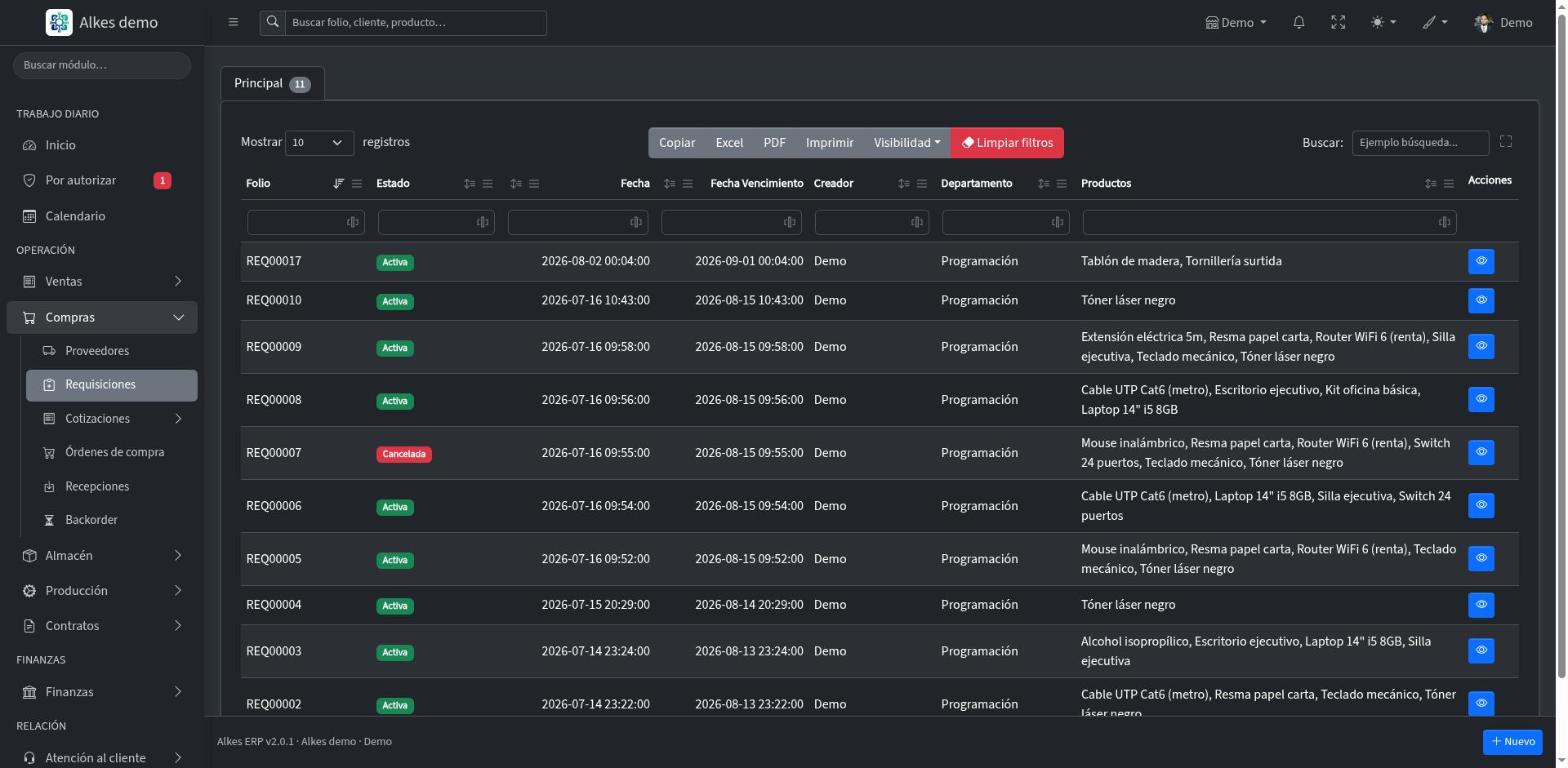Viewport: 1568px width, 768px height.
Task: Open the Demo user profile menu
Action: point(1503,22)
